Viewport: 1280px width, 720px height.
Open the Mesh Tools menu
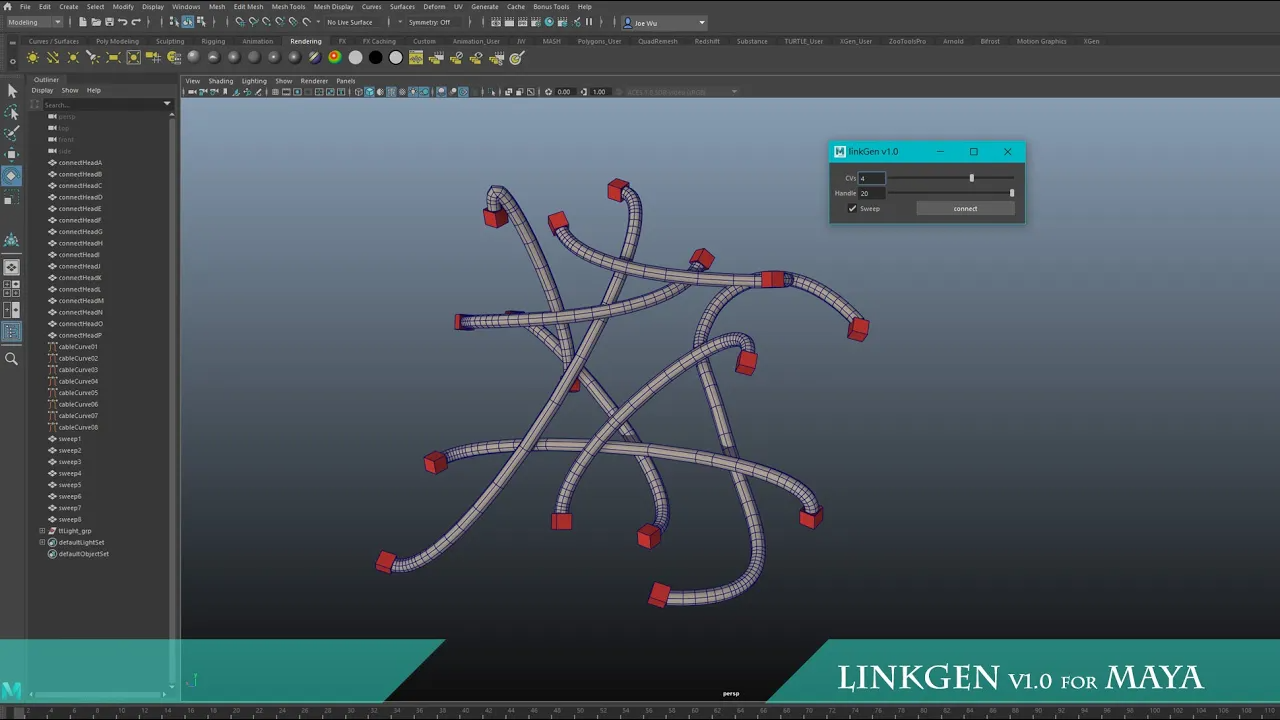[x=288, y=7]
